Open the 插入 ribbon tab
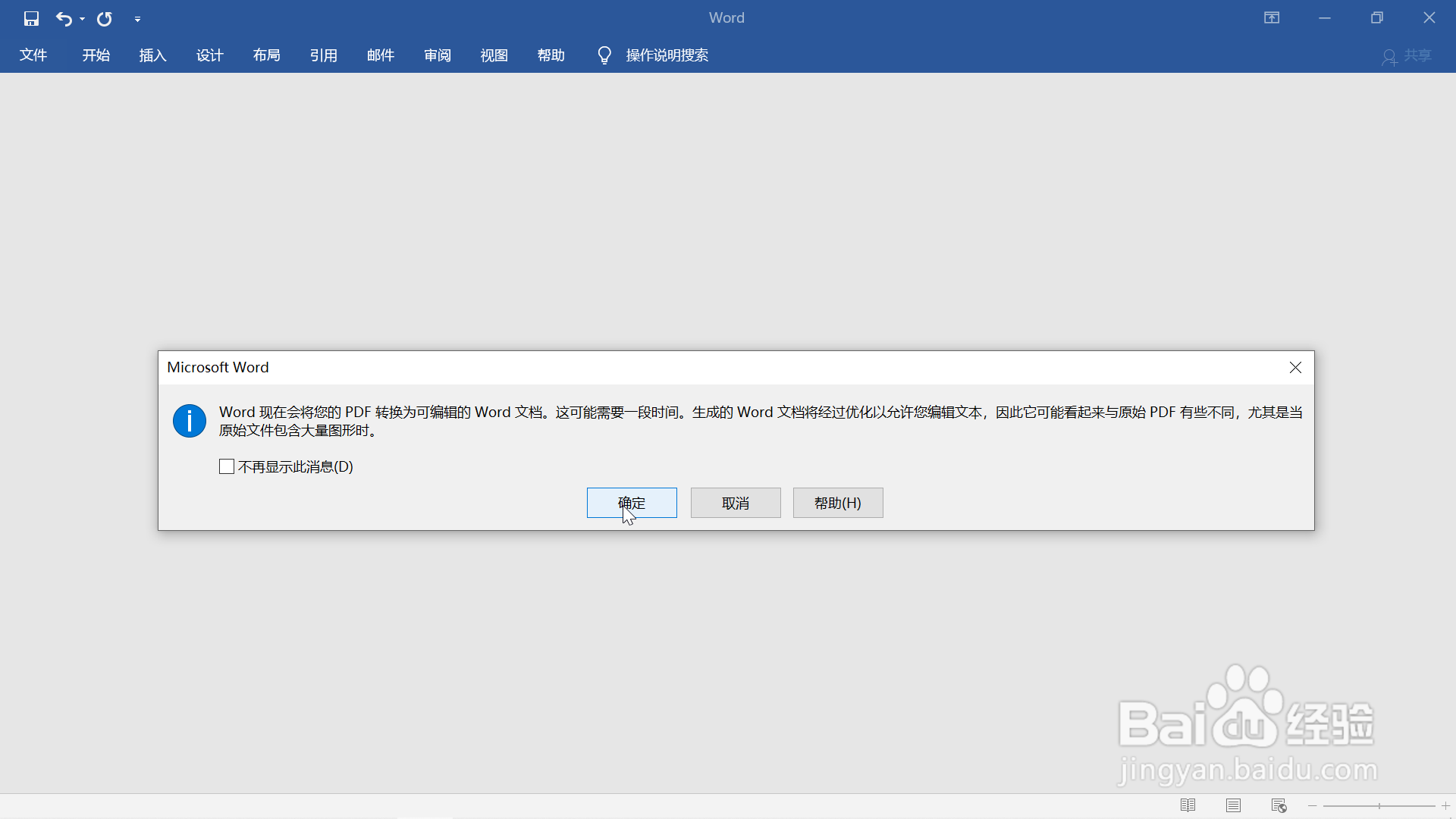 (152, 55)
